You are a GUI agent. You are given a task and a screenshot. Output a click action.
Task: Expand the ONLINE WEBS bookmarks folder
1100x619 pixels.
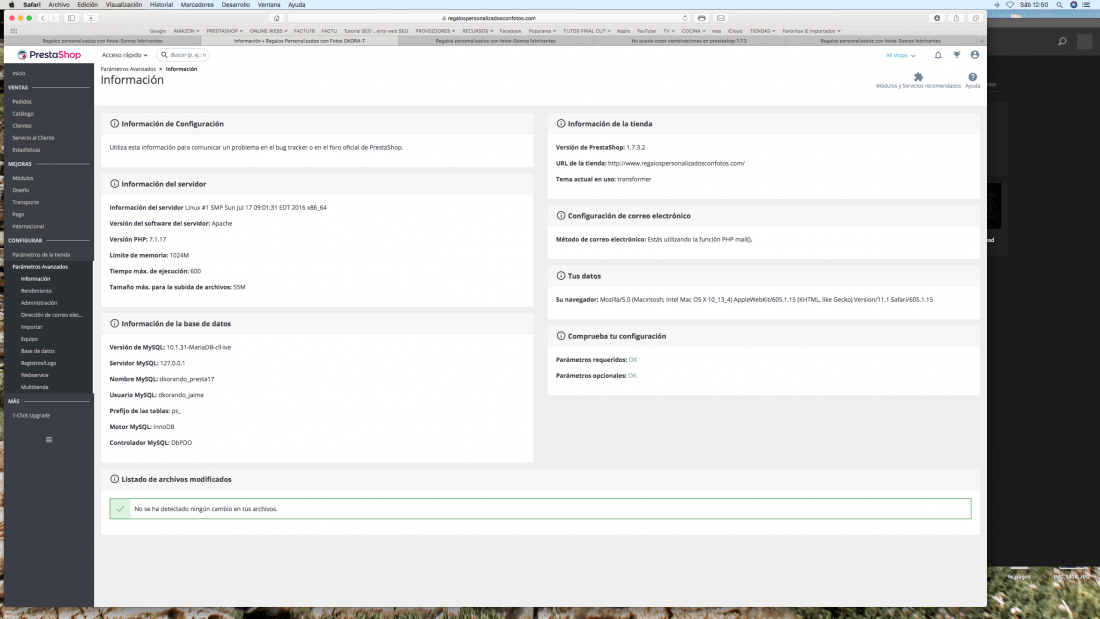tap(268, 31)
